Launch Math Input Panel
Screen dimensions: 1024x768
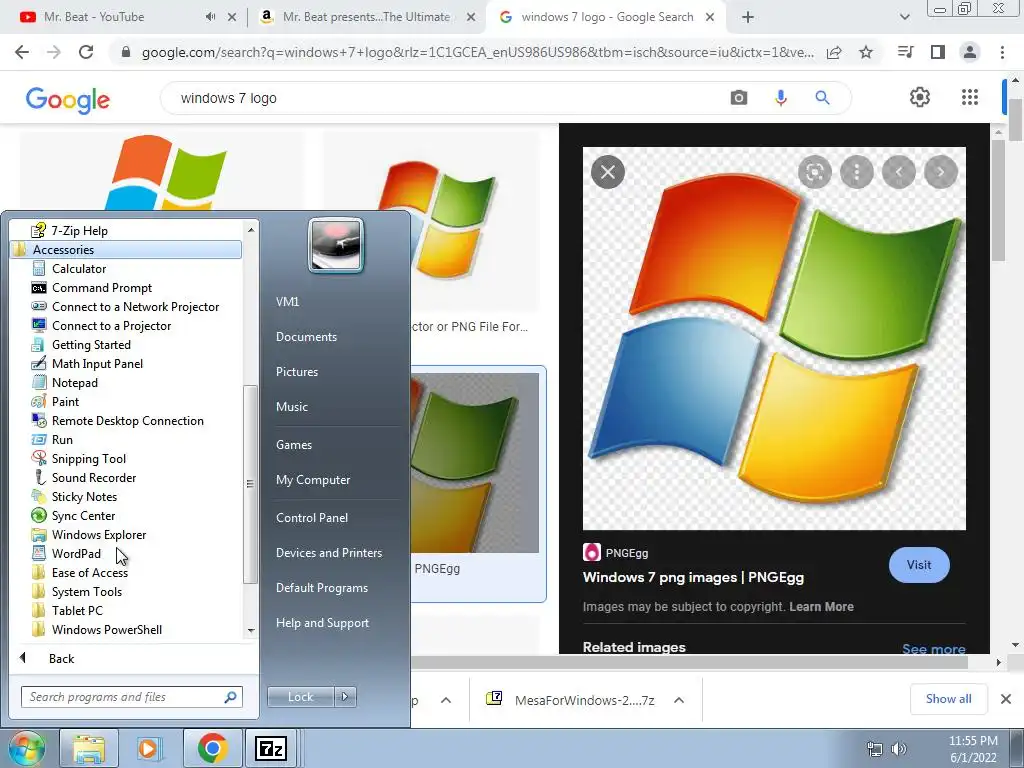[x=97, y=363]
